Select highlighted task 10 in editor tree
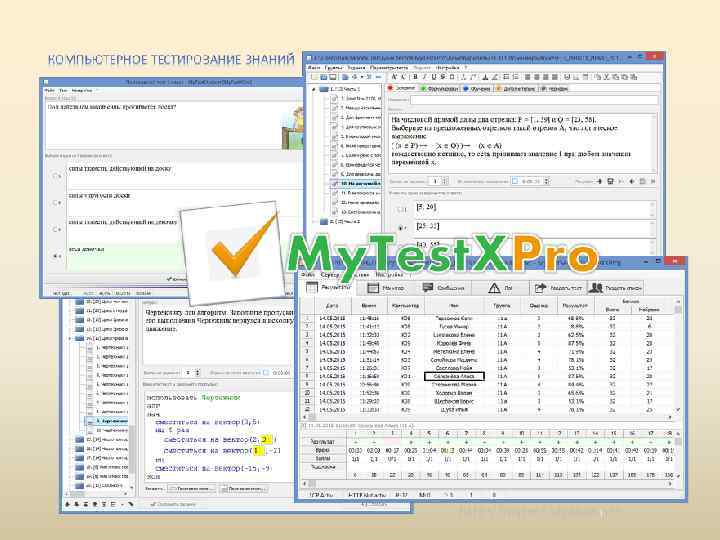 [x=357, y=183]
